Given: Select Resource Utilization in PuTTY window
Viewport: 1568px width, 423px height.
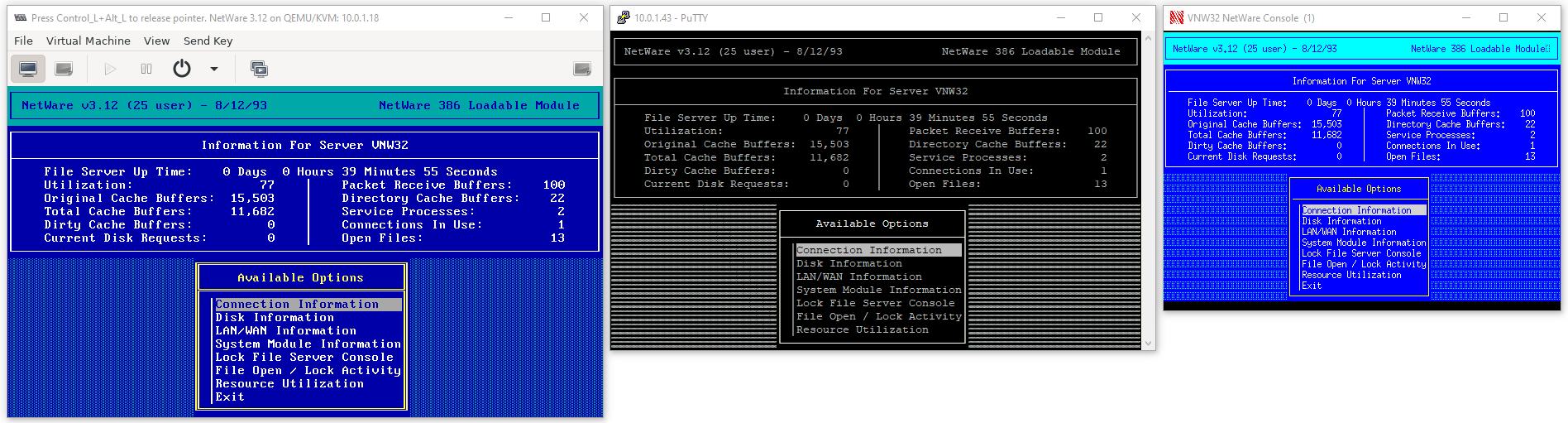Looking at the screenshot, I should point(863,329).
